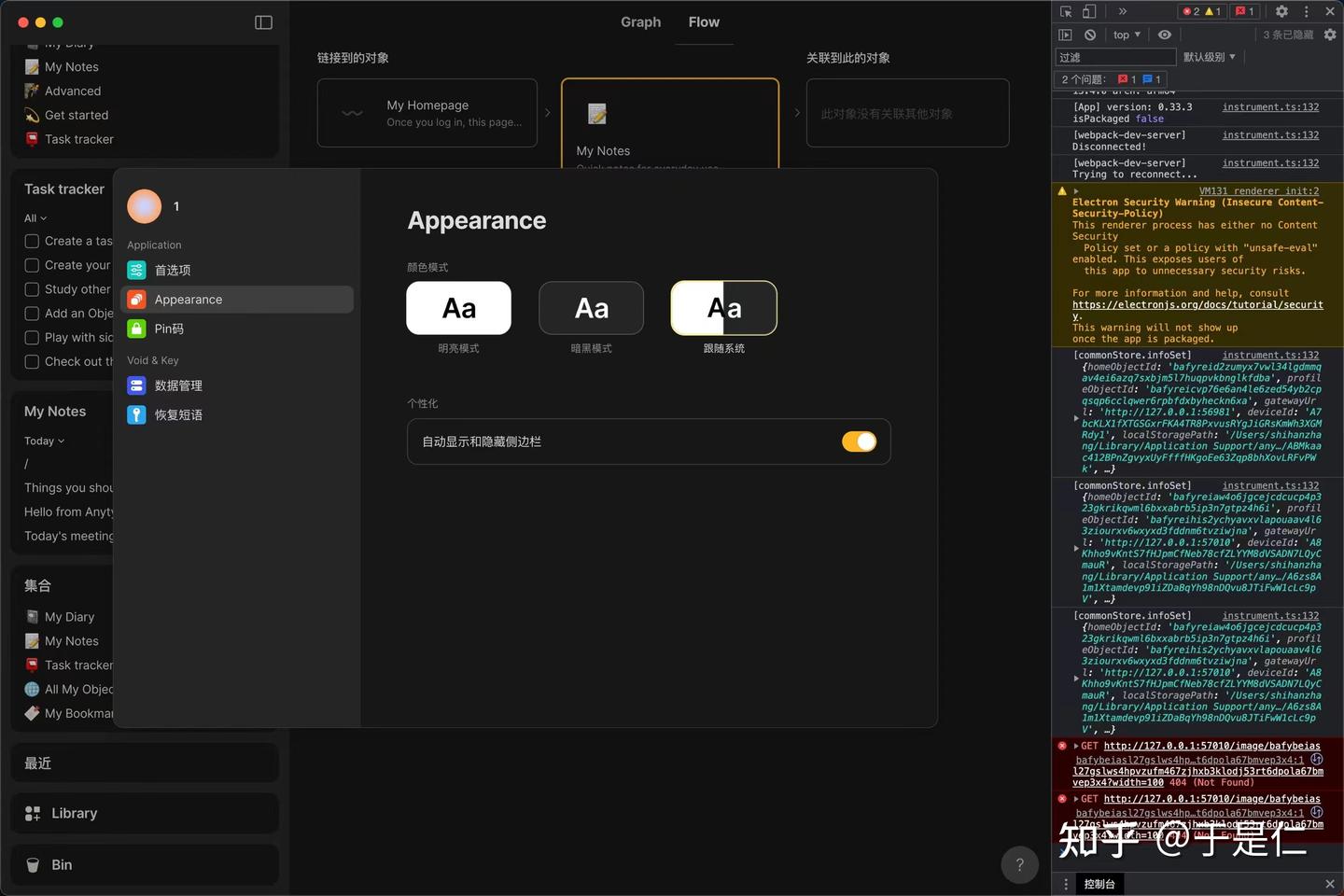1344x896 pixels.
Task: Check the 'Study other' task checkbox
Action: click(32, 289)
